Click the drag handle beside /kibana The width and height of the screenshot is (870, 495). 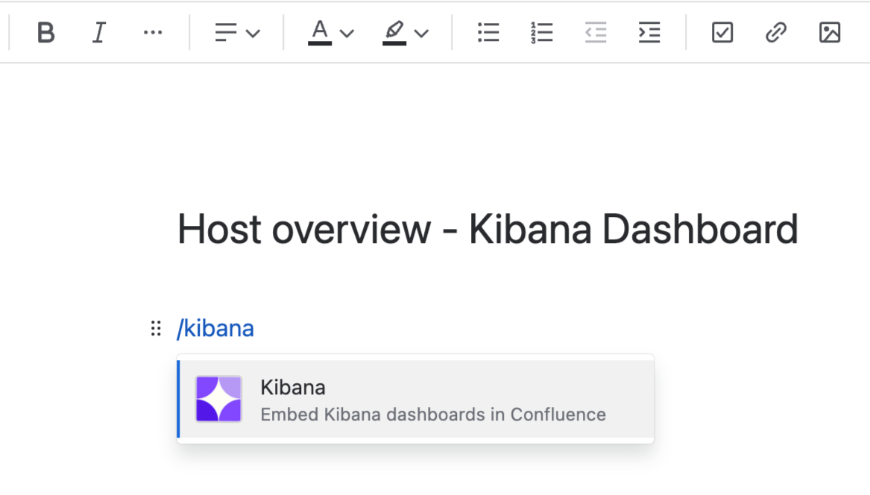pyautogui.click(x=156, y=329)
